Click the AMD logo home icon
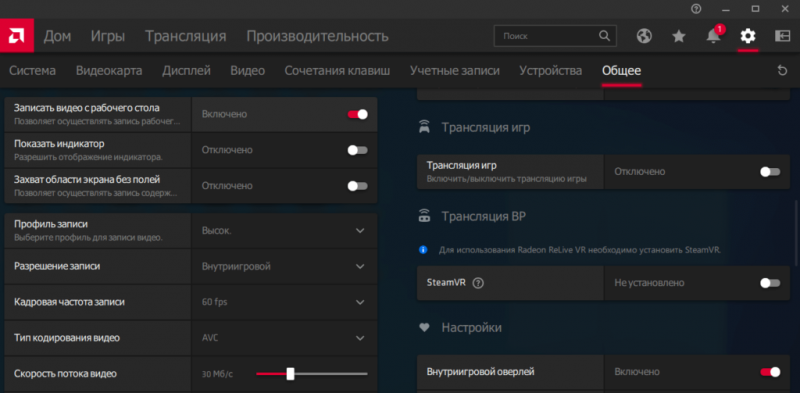Viewport: 800px width, 393px height. click(17, 35)
